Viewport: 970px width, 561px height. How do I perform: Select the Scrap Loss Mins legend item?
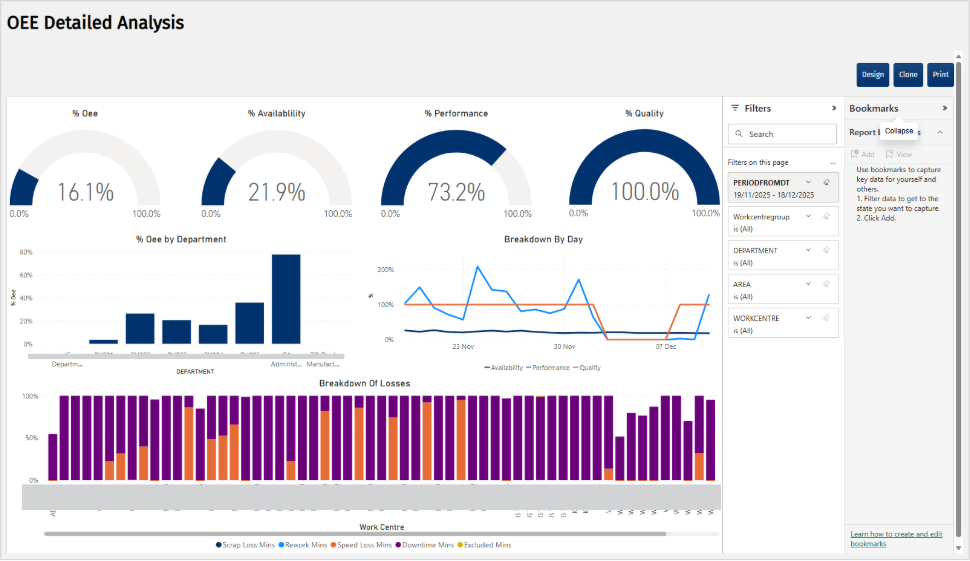pos(245,545)
